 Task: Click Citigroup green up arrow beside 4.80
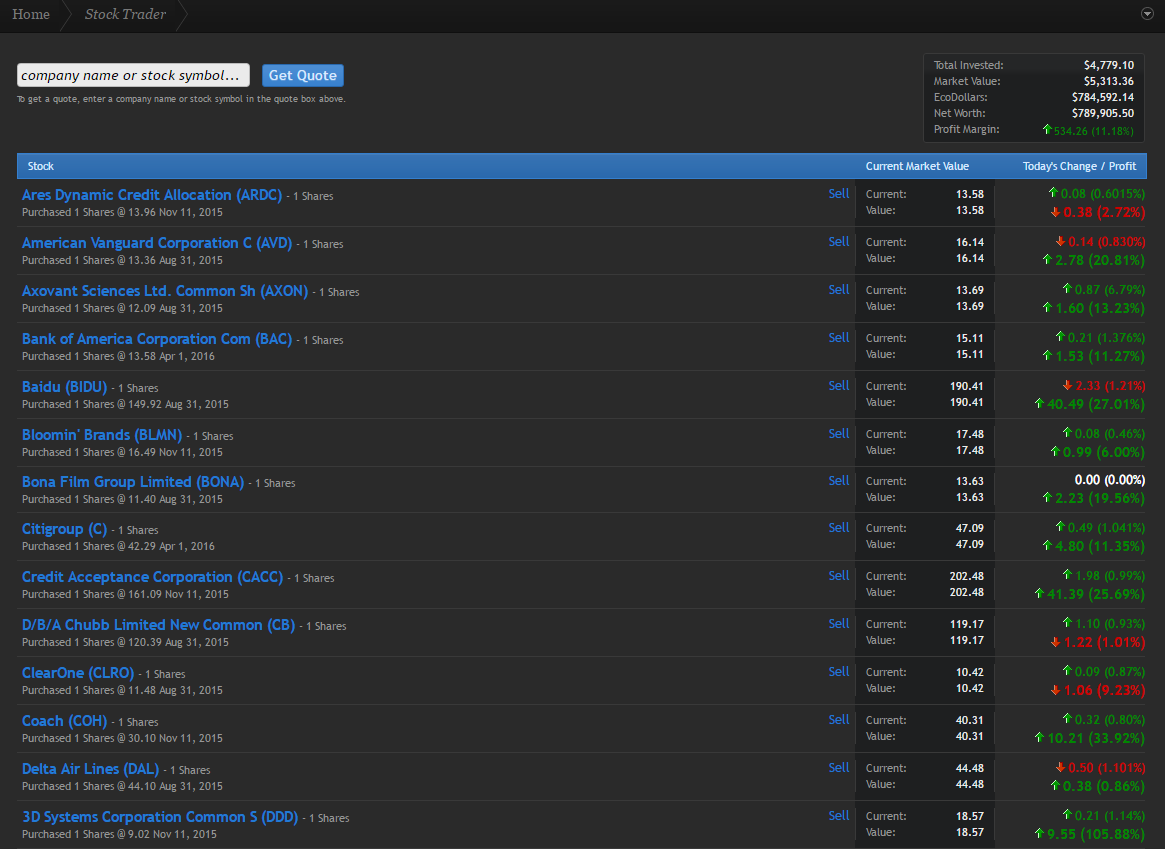[x=1047, y=546]
